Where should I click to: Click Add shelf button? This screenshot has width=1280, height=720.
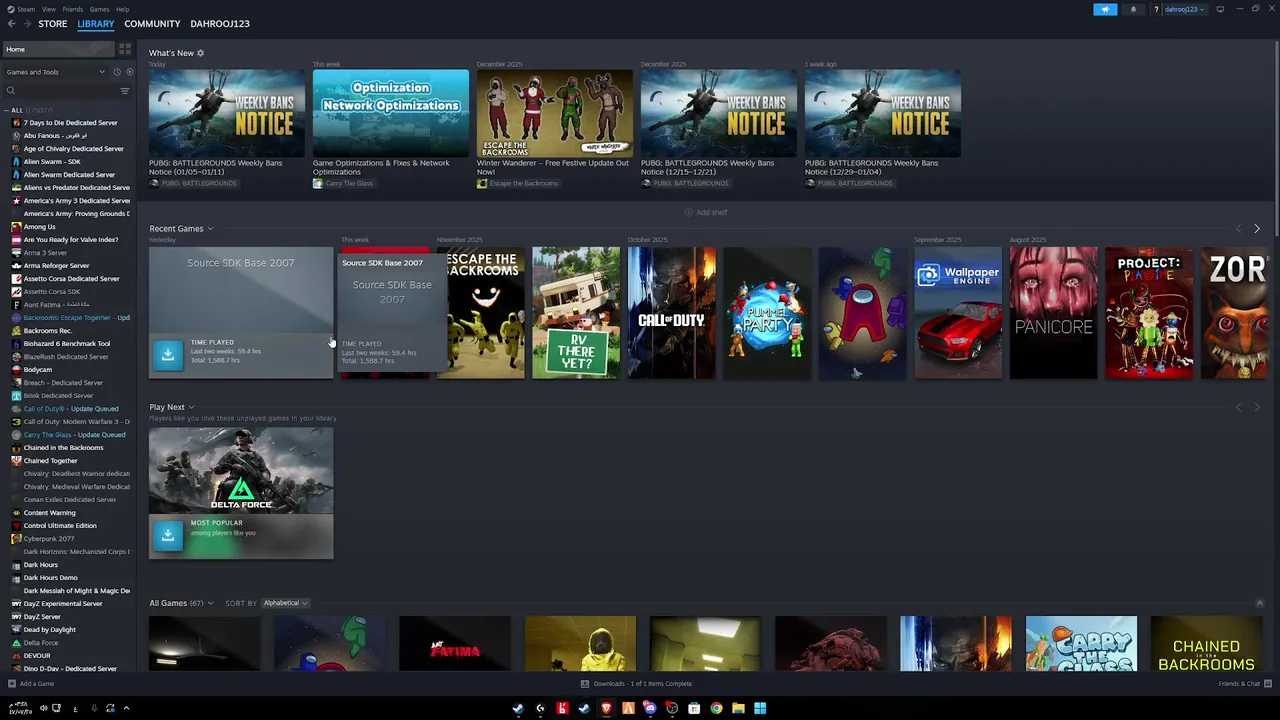coord(706,212)
